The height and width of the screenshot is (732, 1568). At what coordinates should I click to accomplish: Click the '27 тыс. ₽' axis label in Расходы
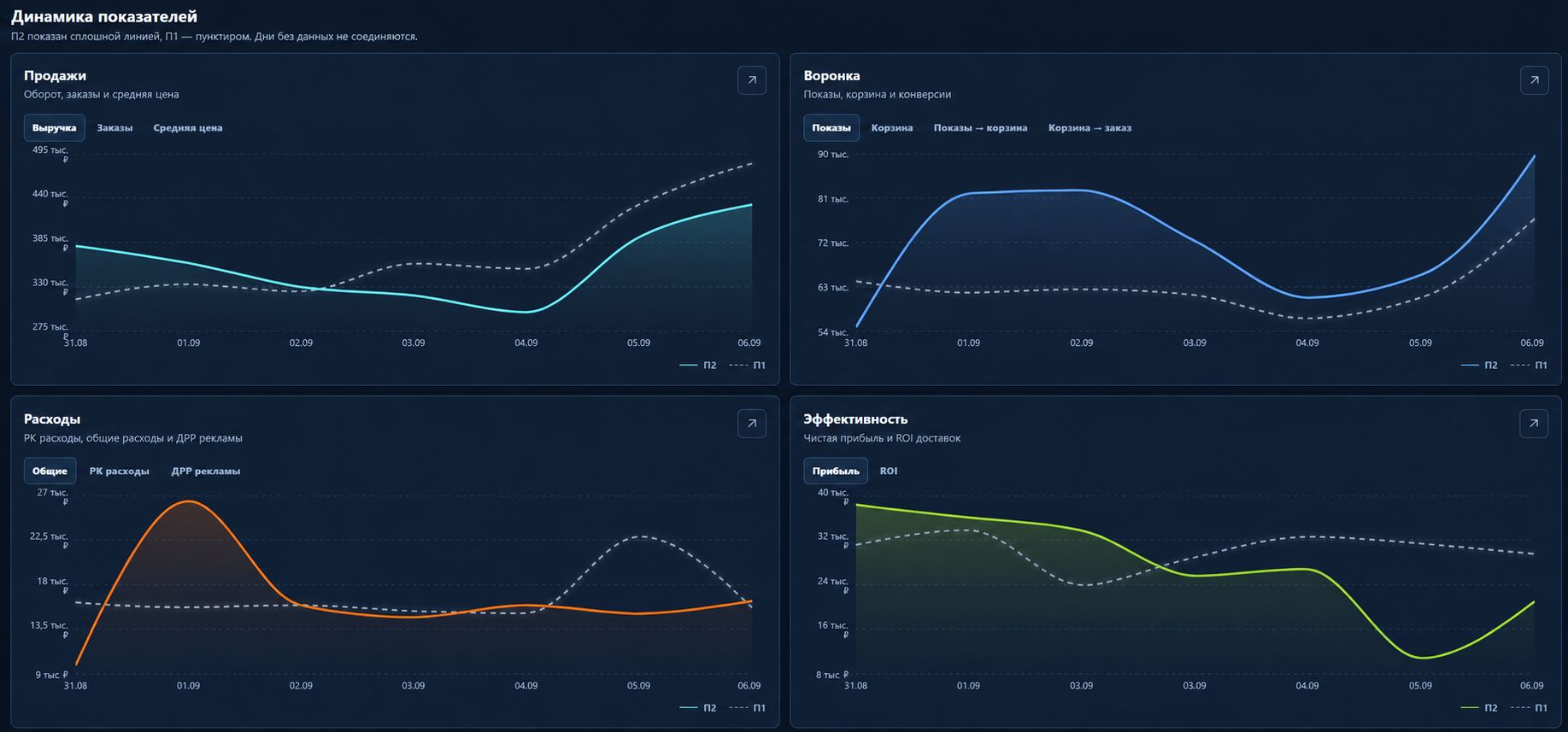(52, 497)
